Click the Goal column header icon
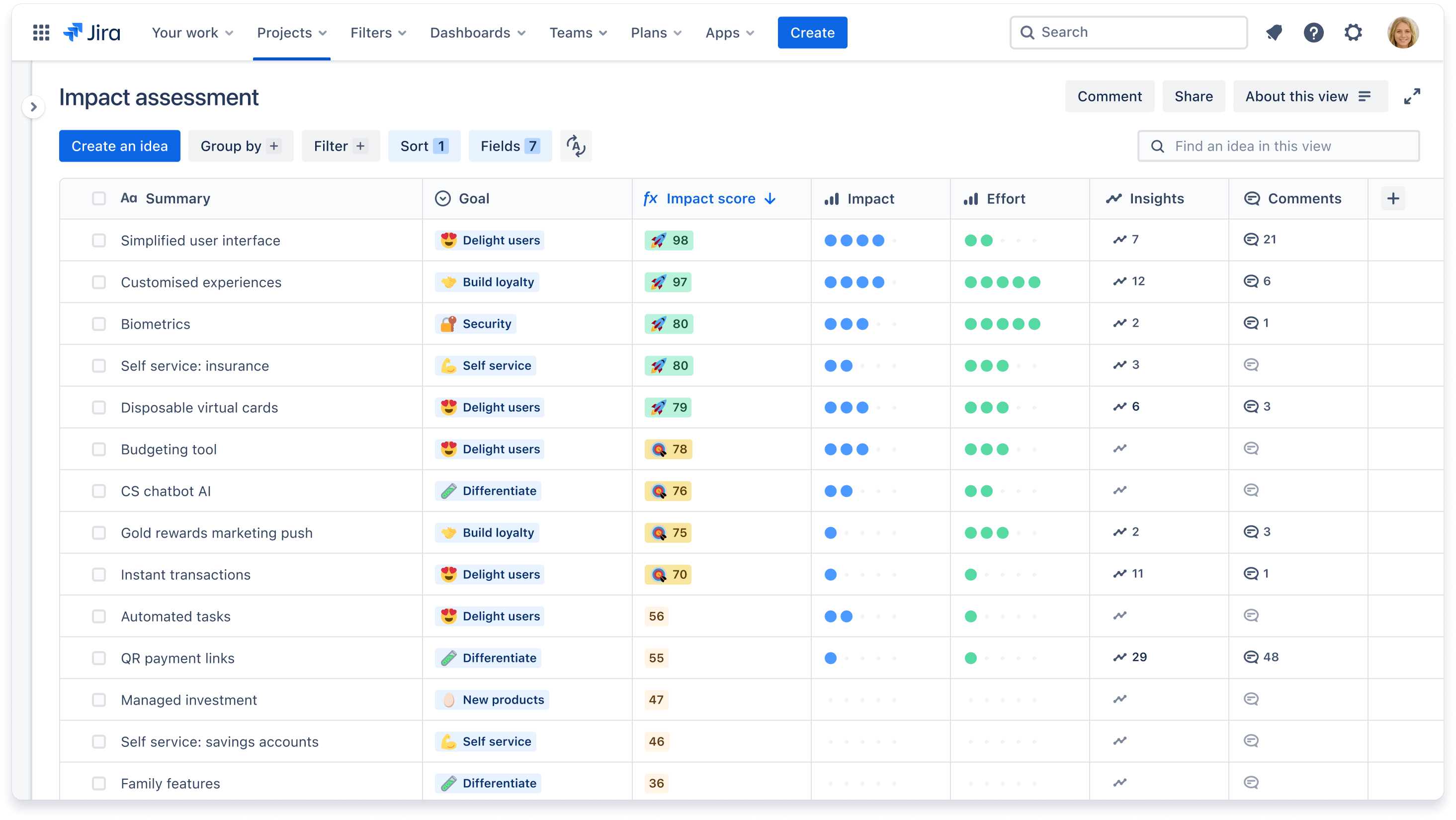This screenshot has width=1456, height=820. (x=444, y=198)
